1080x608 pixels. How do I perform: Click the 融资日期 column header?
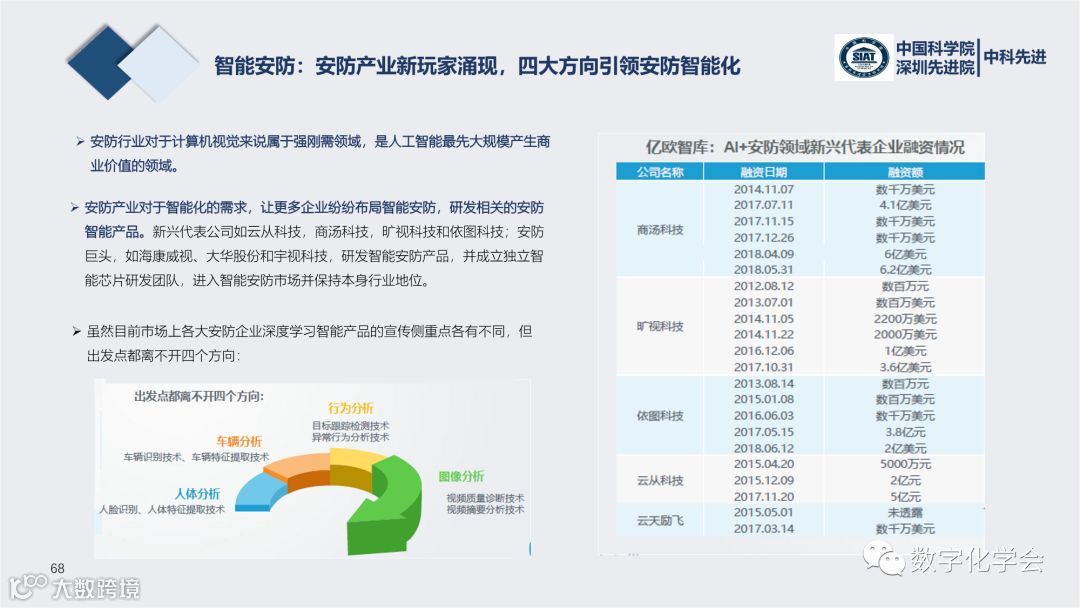763,172
